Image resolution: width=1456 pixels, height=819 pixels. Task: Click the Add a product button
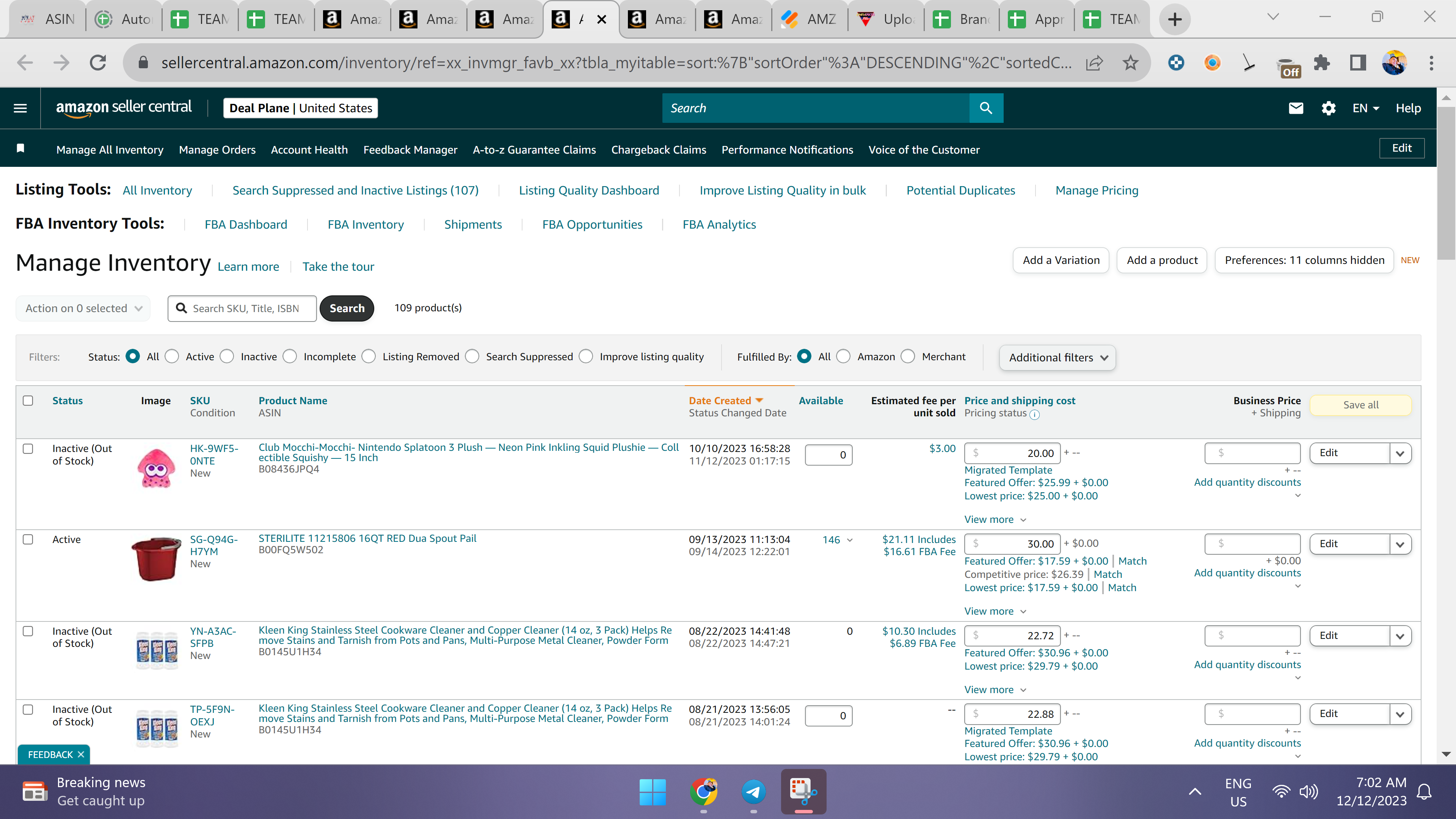[1162, 260]
